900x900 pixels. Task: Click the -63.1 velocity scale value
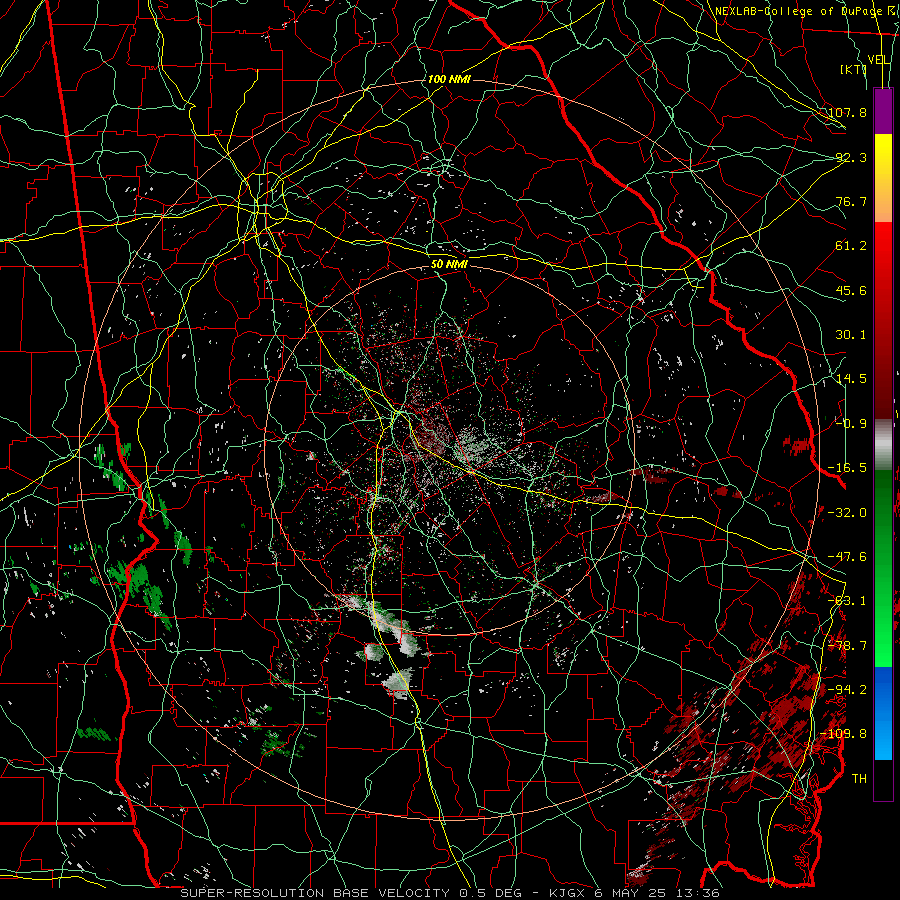847,601
